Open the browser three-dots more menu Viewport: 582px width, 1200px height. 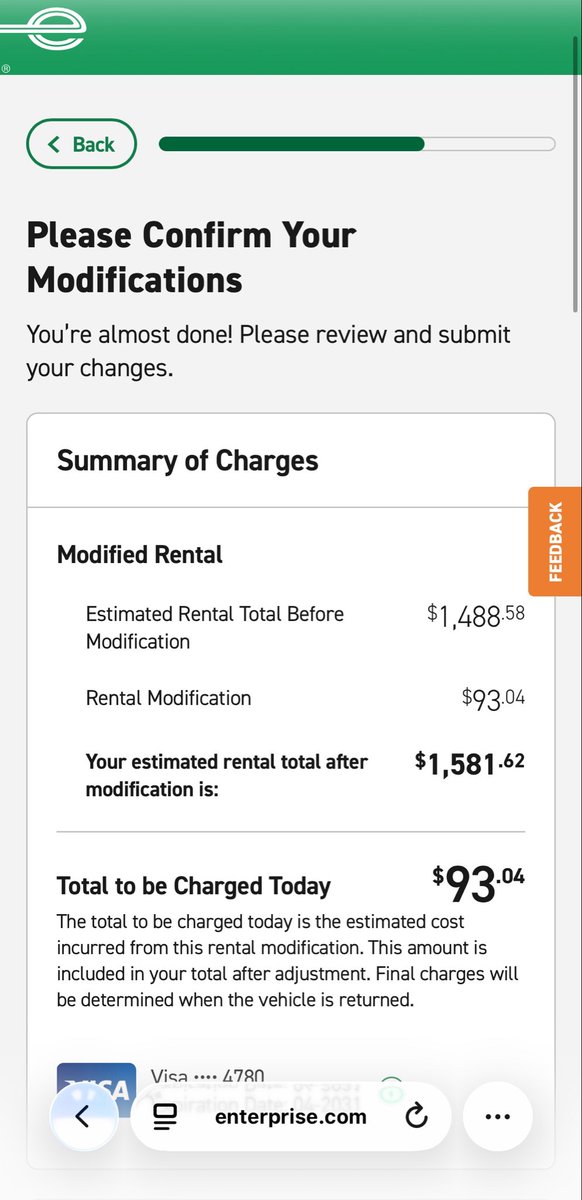497,1117
